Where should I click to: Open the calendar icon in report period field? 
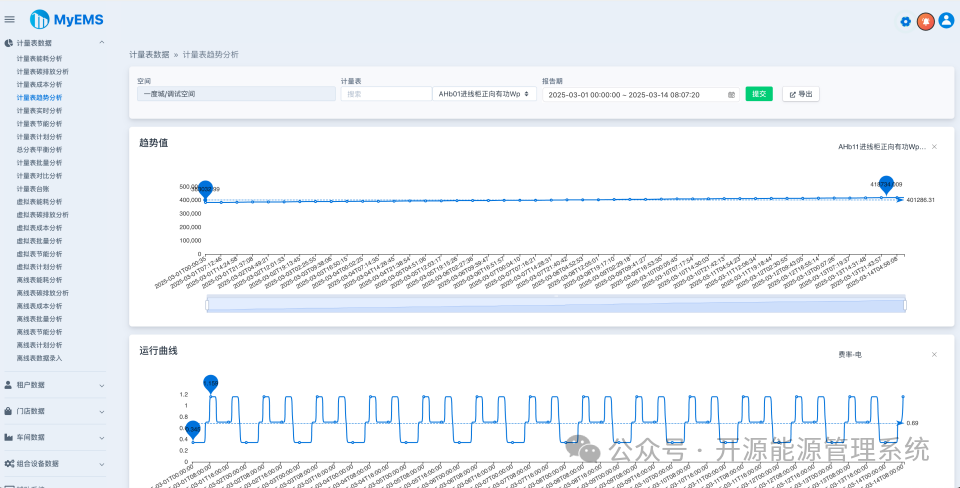[731, 95]
